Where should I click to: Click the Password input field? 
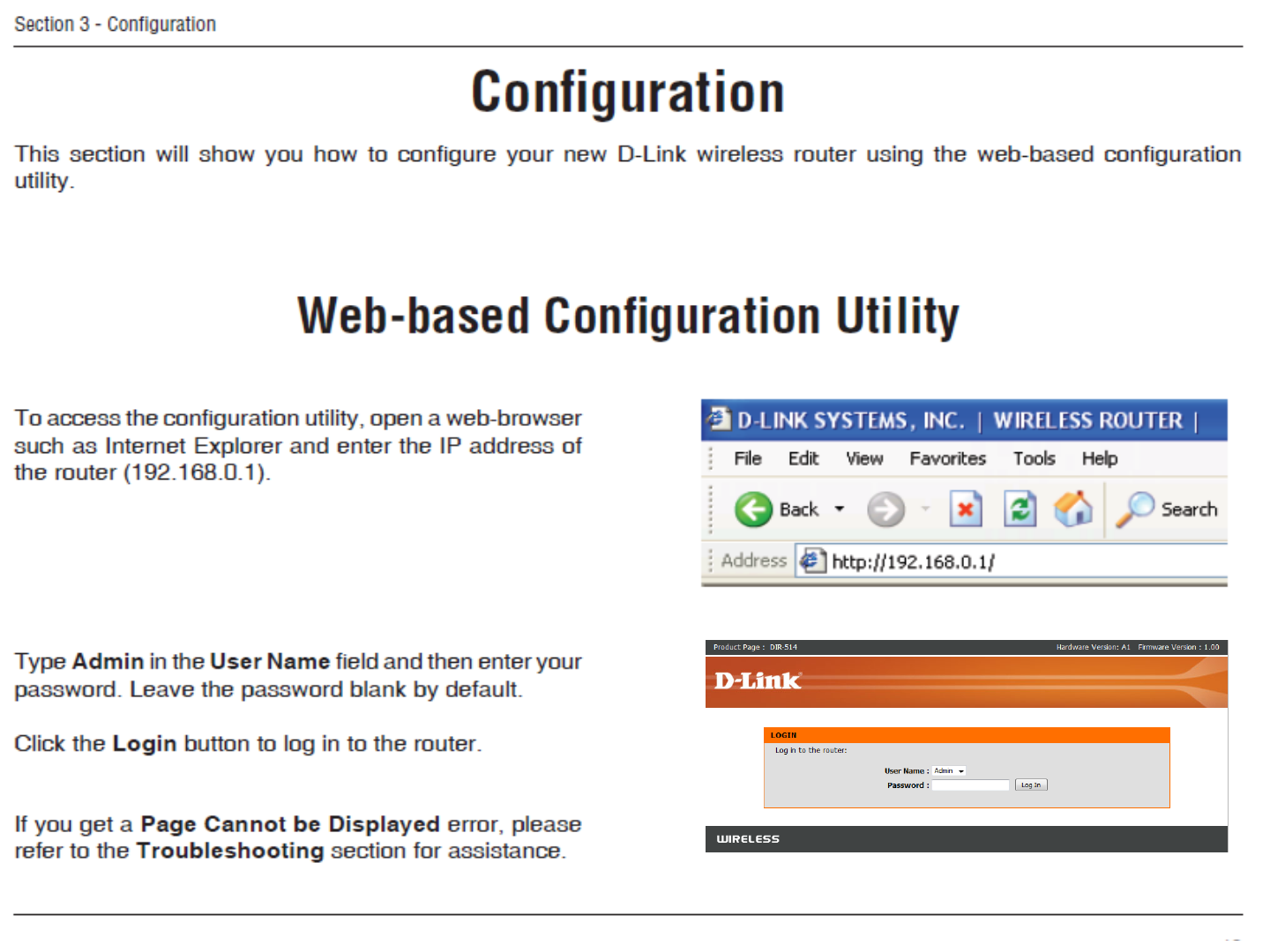tap(971, 785)
